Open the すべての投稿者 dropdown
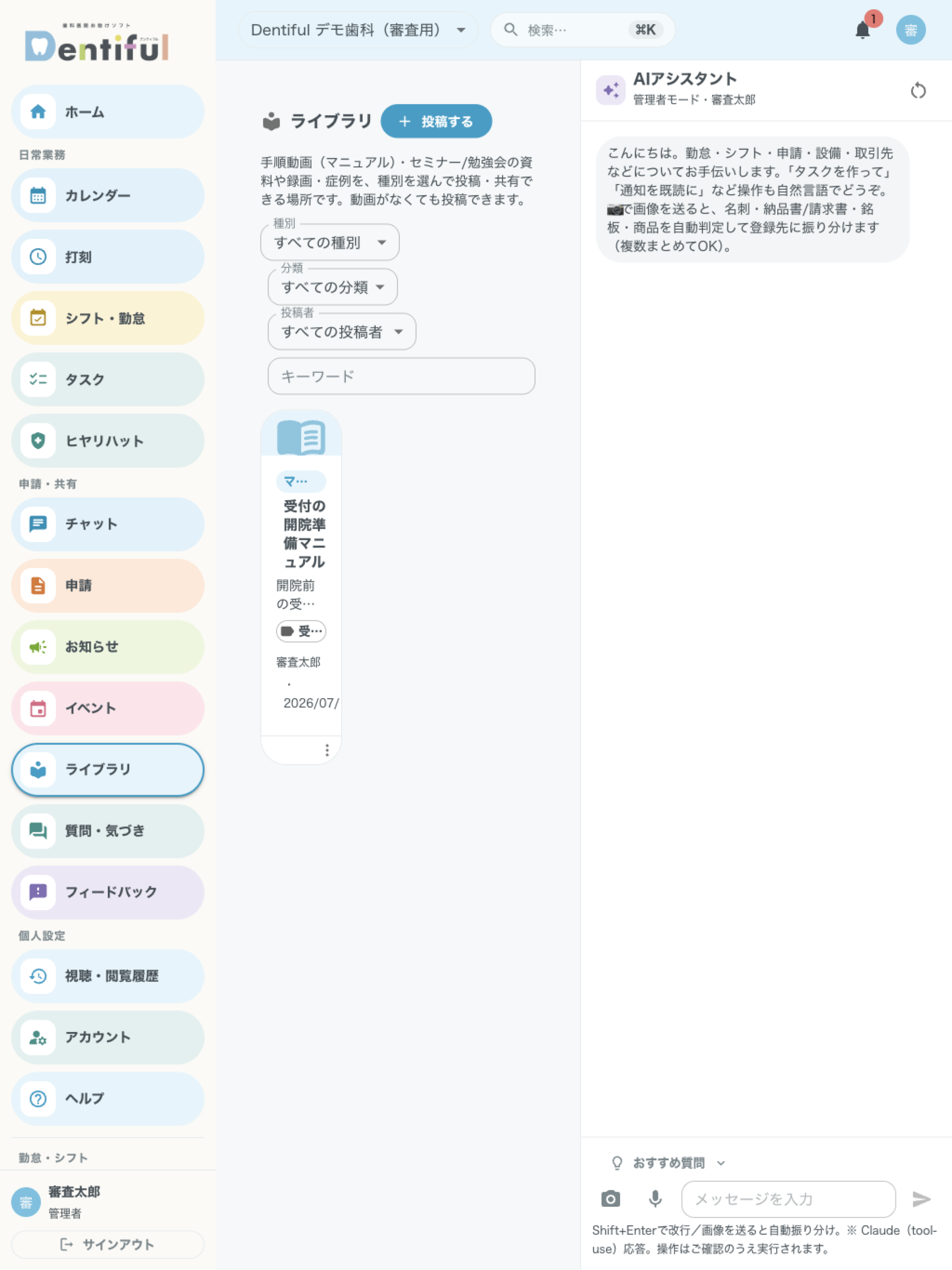 click(x=342, y=331)
